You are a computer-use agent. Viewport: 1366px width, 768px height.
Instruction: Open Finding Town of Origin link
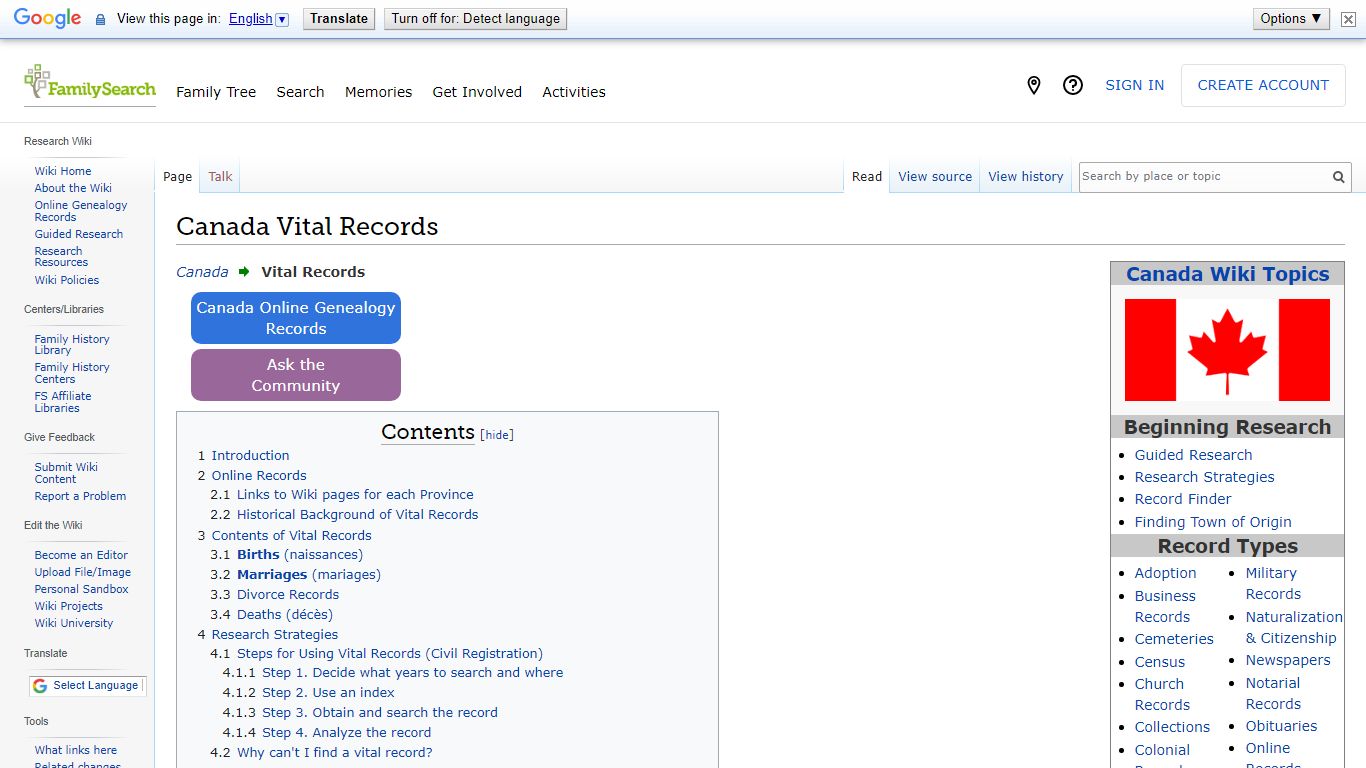[1213, 522]
